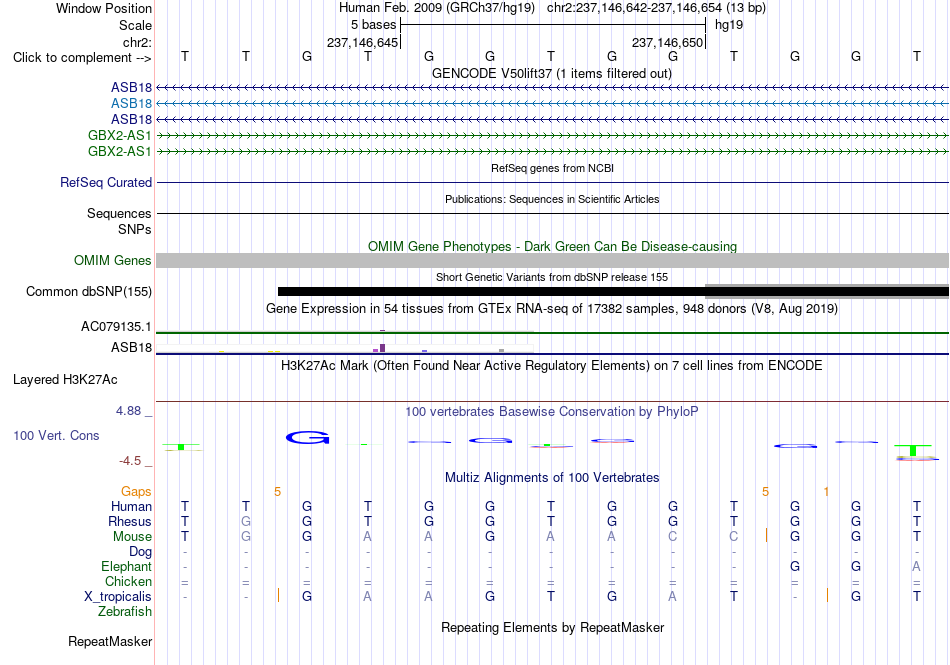Click the chr2:237,146,642-237,146,654 (13 bp) position text

click(x=656, y=8)
